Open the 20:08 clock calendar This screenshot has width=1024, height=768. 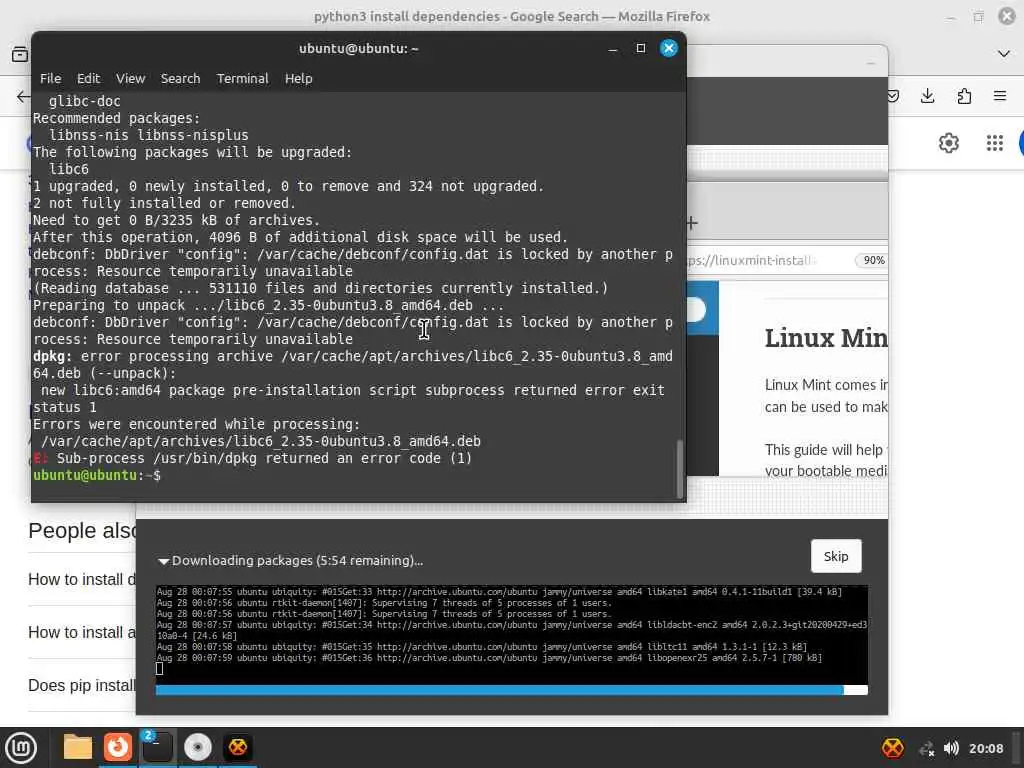coord(985,748)
